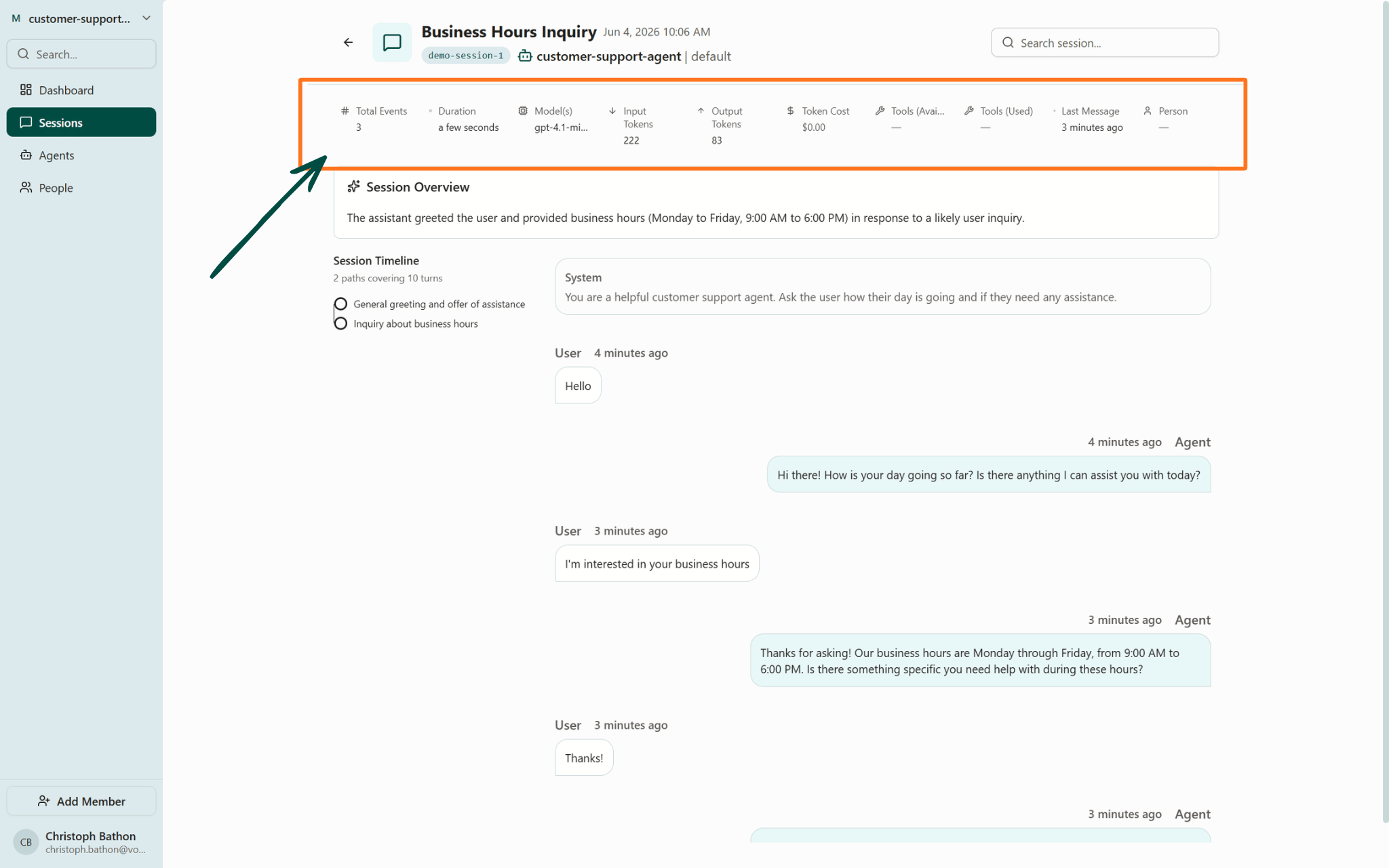The height and width of the screenshot is (868, 1389).
Task: Click the People icon in sidebar
Action: point(26,187)
